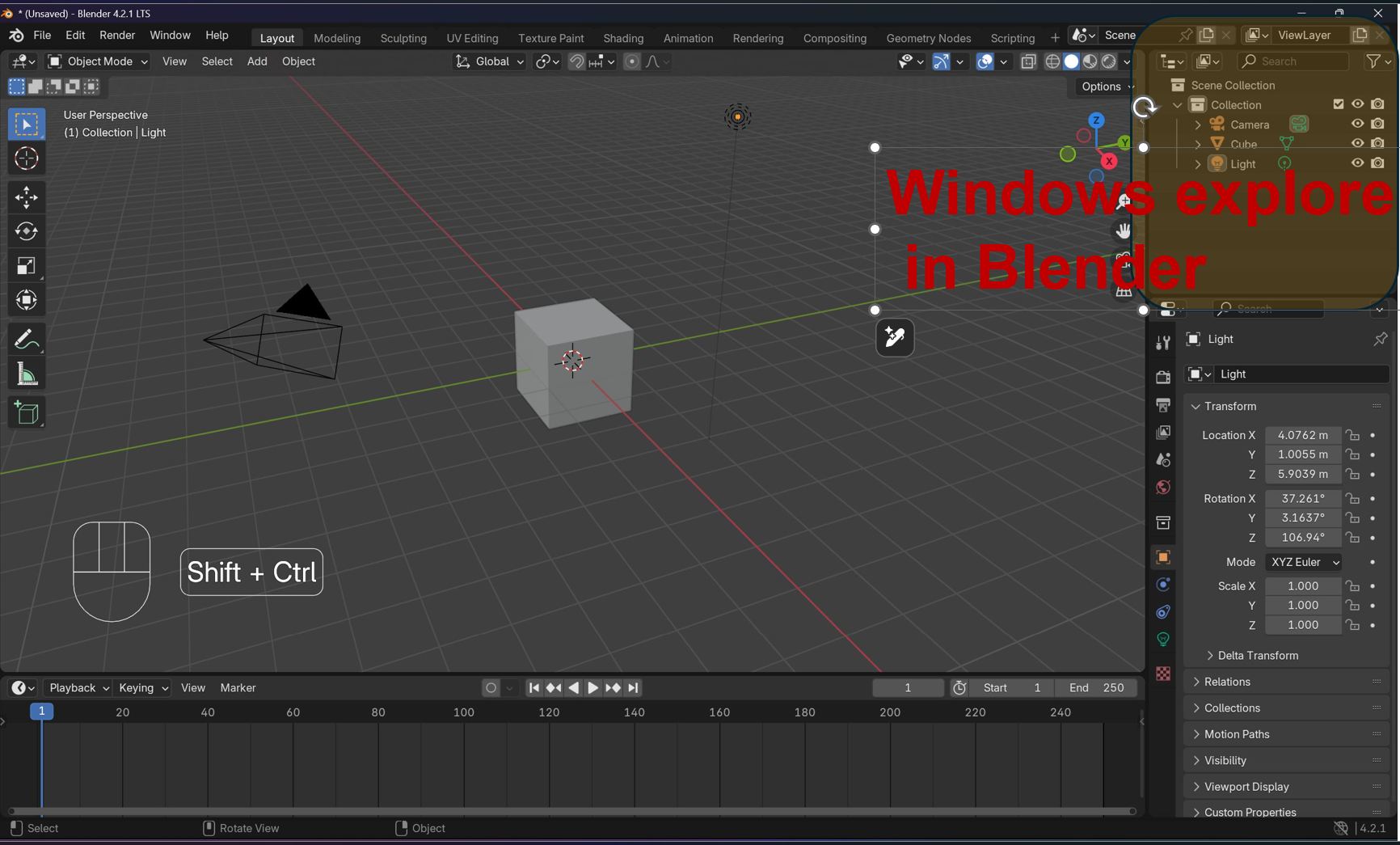Open the View Layer properties tab
The image size is (1400, 845).
(1163, 432)
